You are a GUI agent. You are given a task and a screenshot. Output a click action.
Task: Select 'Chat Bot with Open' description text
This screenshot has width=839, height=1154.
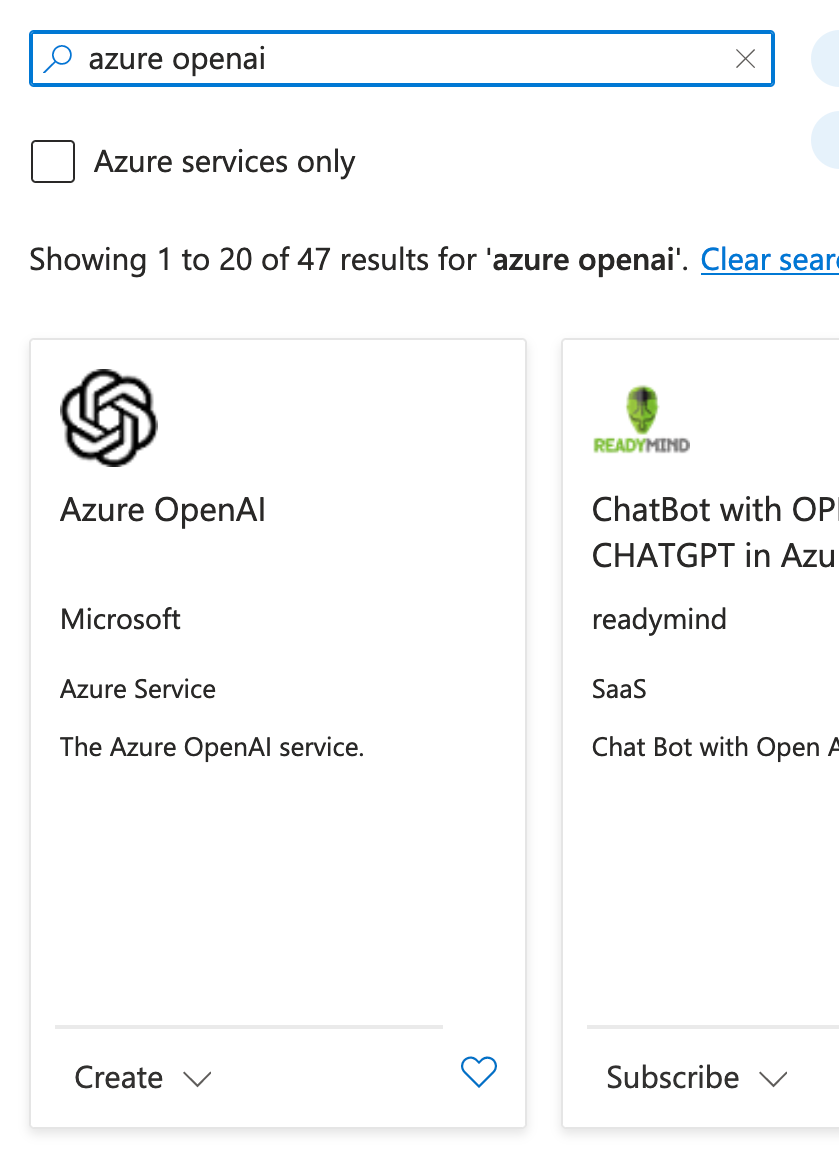tap(715, 747)
